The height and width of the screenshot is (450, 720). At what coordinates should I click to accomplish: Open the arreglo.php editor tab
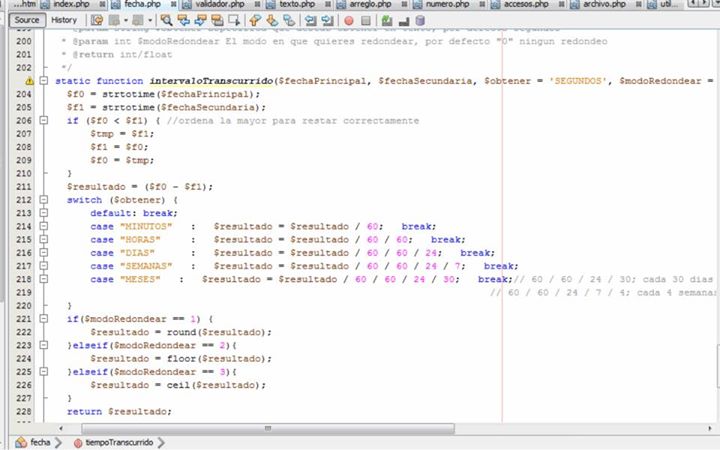click(x=368, y=5)
